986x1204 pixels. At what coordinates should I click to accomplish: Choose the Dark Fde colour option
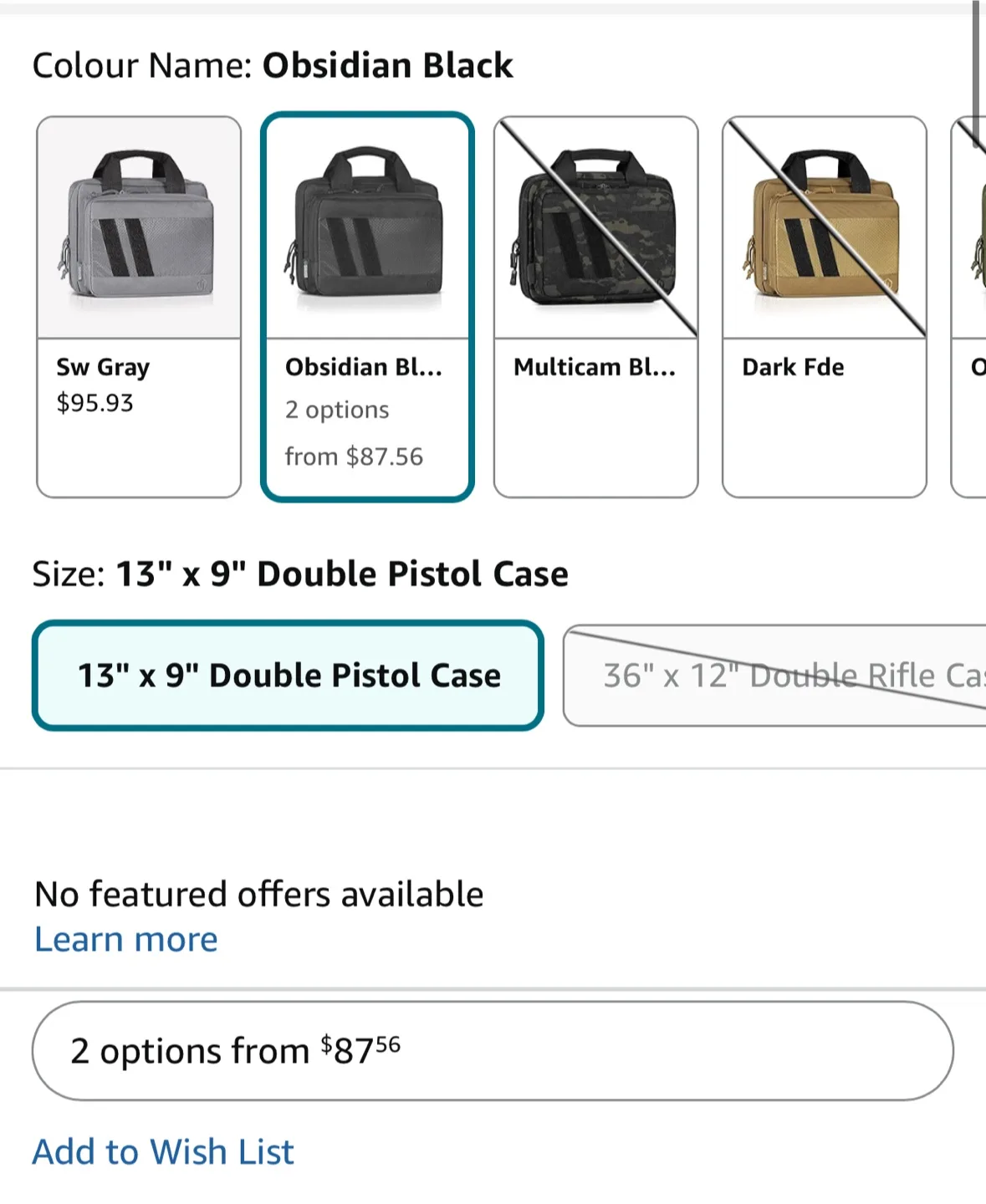coord(824,305)
